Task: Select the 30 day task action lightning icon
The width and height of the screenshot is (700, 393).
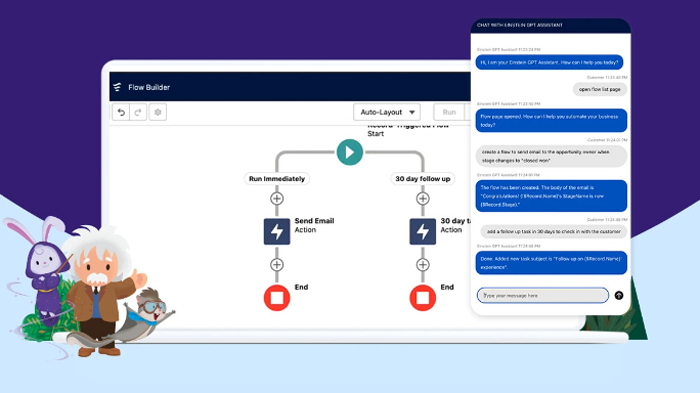Action: (422, 231)
